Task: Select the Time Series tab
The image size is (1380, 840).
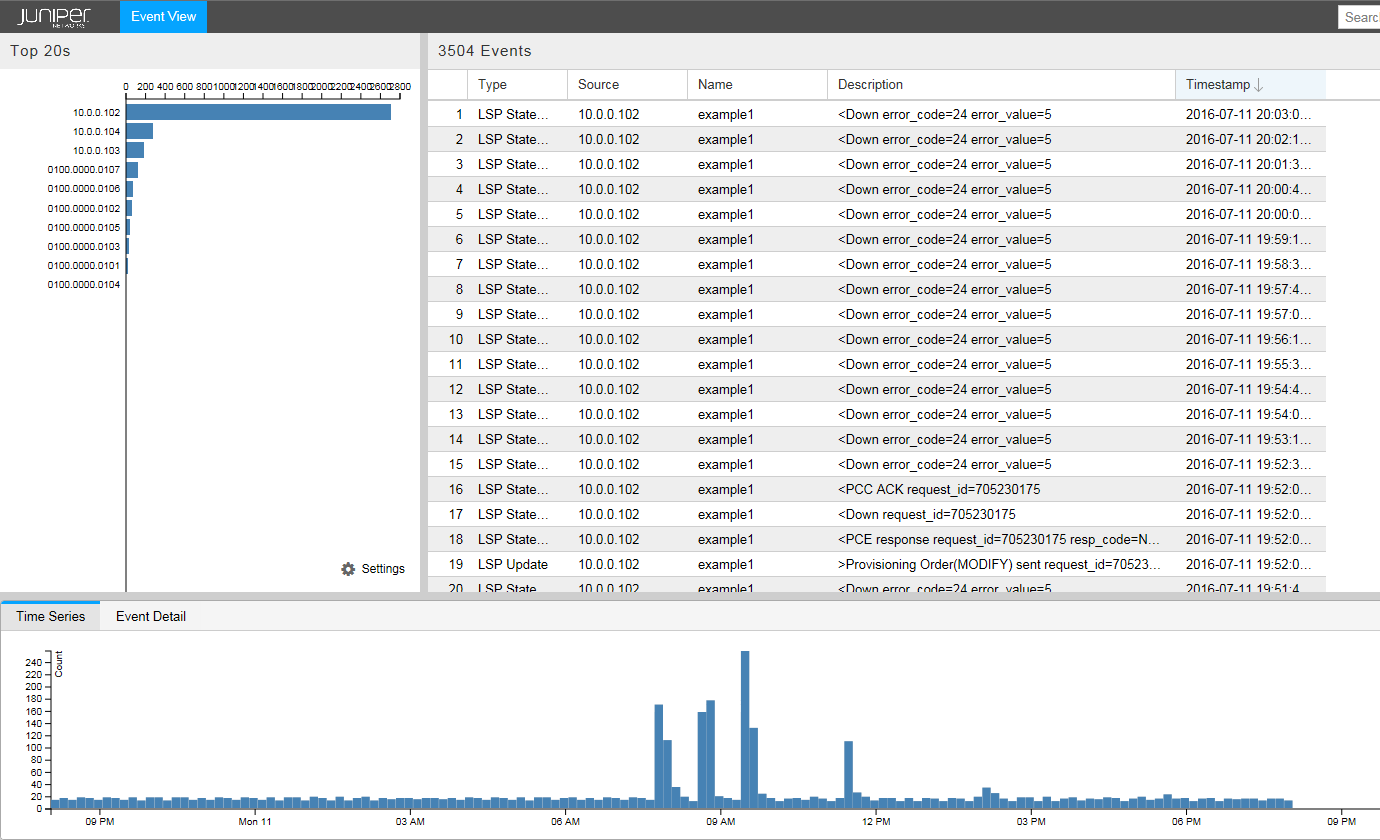Action: click(50, 616)
